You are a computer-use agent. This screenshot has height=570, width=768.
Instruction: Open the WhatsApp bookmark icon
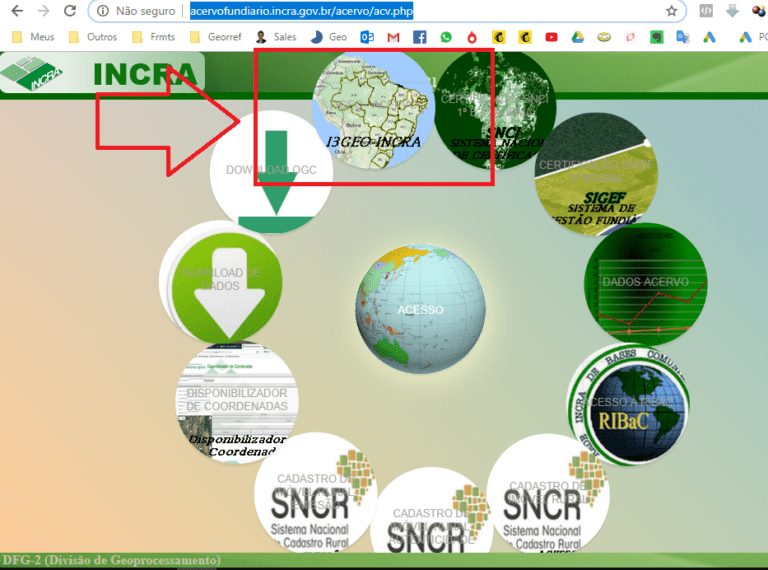coord(446,37)
